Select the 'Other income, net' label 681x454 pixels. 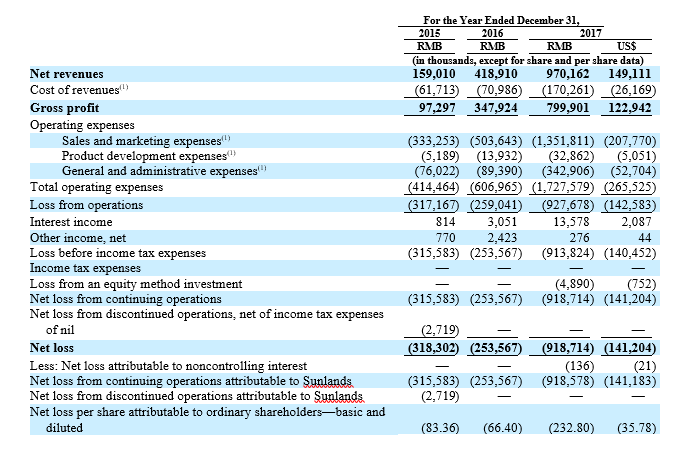pyautogui.click(x=78, y=238)
